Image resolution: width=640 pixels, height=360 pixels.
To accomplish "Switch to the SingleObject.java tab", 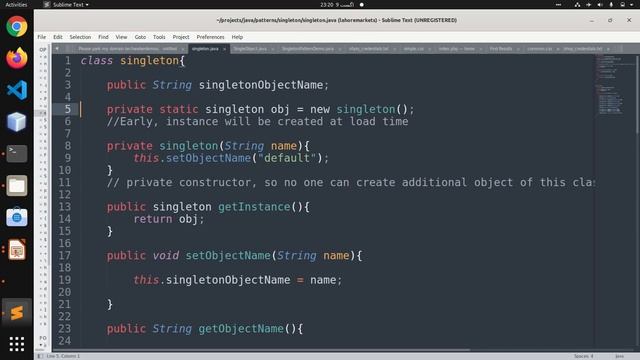I will pyautogui.click(x=250, y=49).
